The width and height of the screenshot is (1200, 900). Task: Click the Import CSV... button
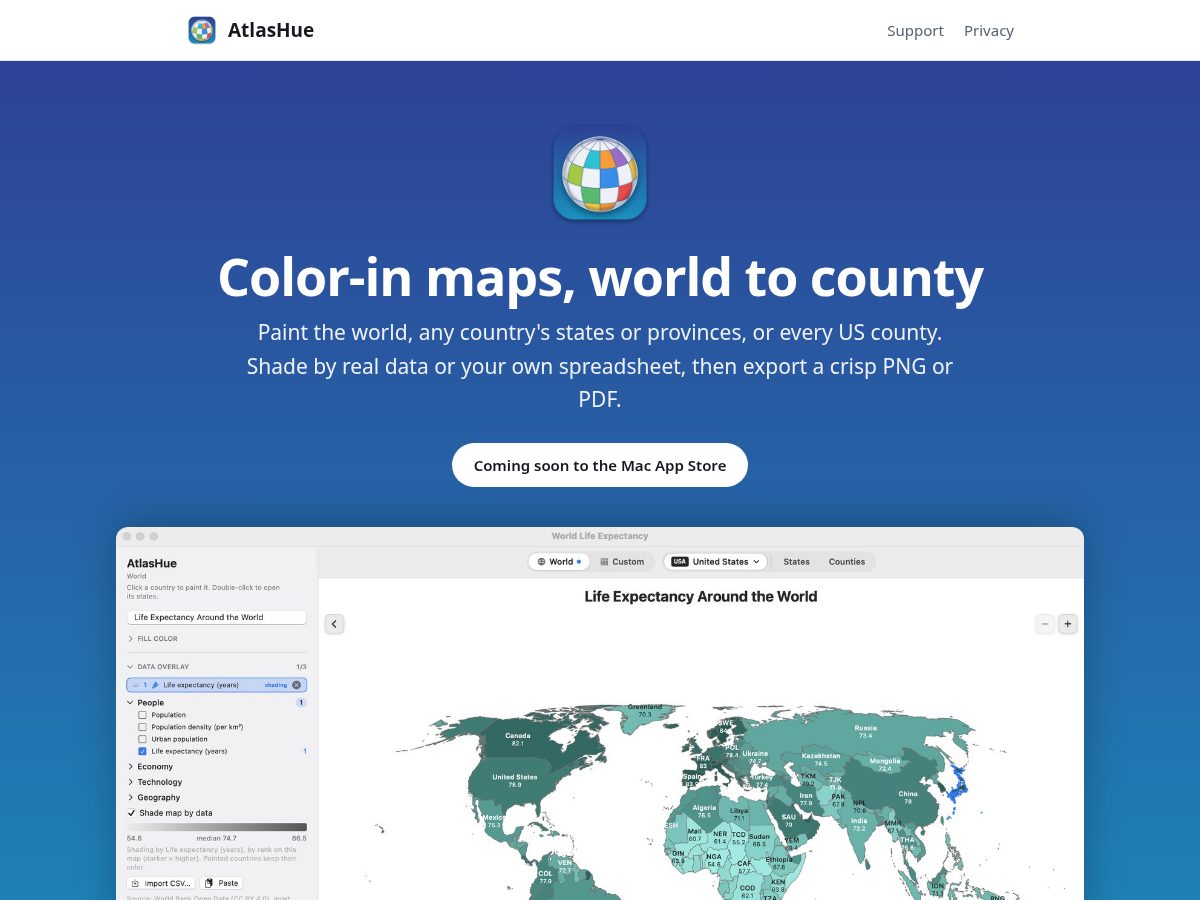[161, 883]
